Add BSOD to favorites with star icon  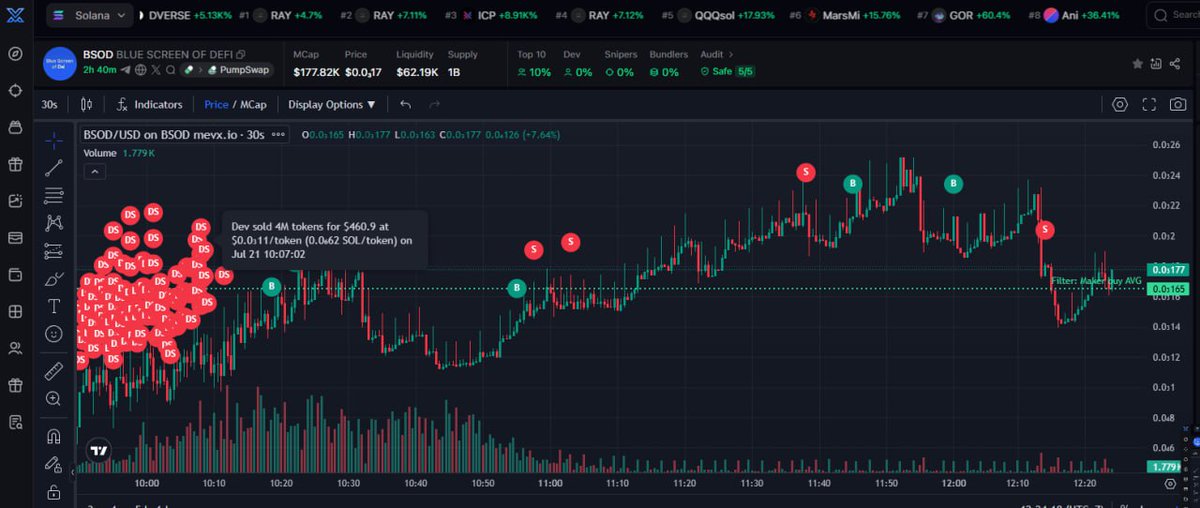[x=1137, y=63]
